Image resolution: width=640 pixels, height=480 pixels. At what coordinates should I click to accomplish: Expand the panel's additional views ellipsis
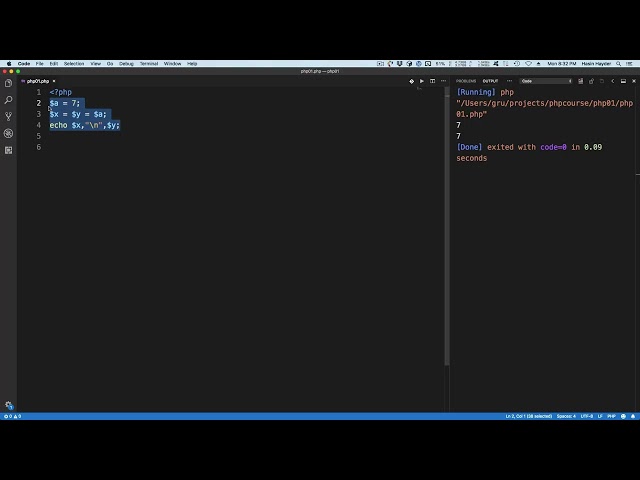pyautogui.click(x=509, y=81)
